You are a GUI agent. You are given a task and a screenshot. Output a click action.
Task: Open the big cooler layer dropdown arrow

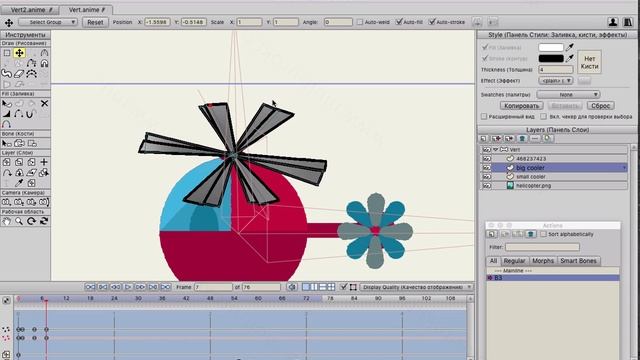[x=624, y=168]
